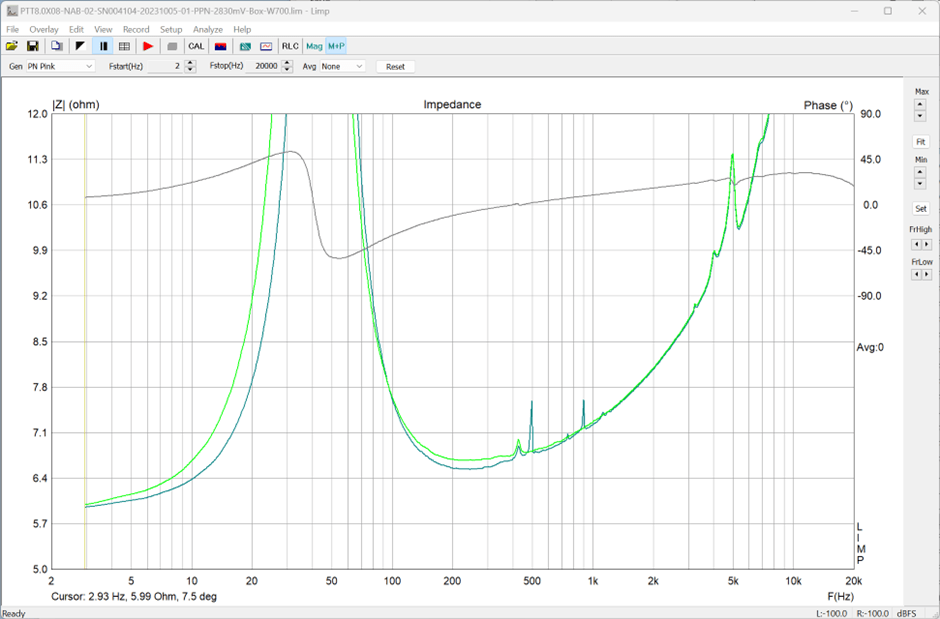Open the red-blue spectrum generator icon

click(220, 46)
